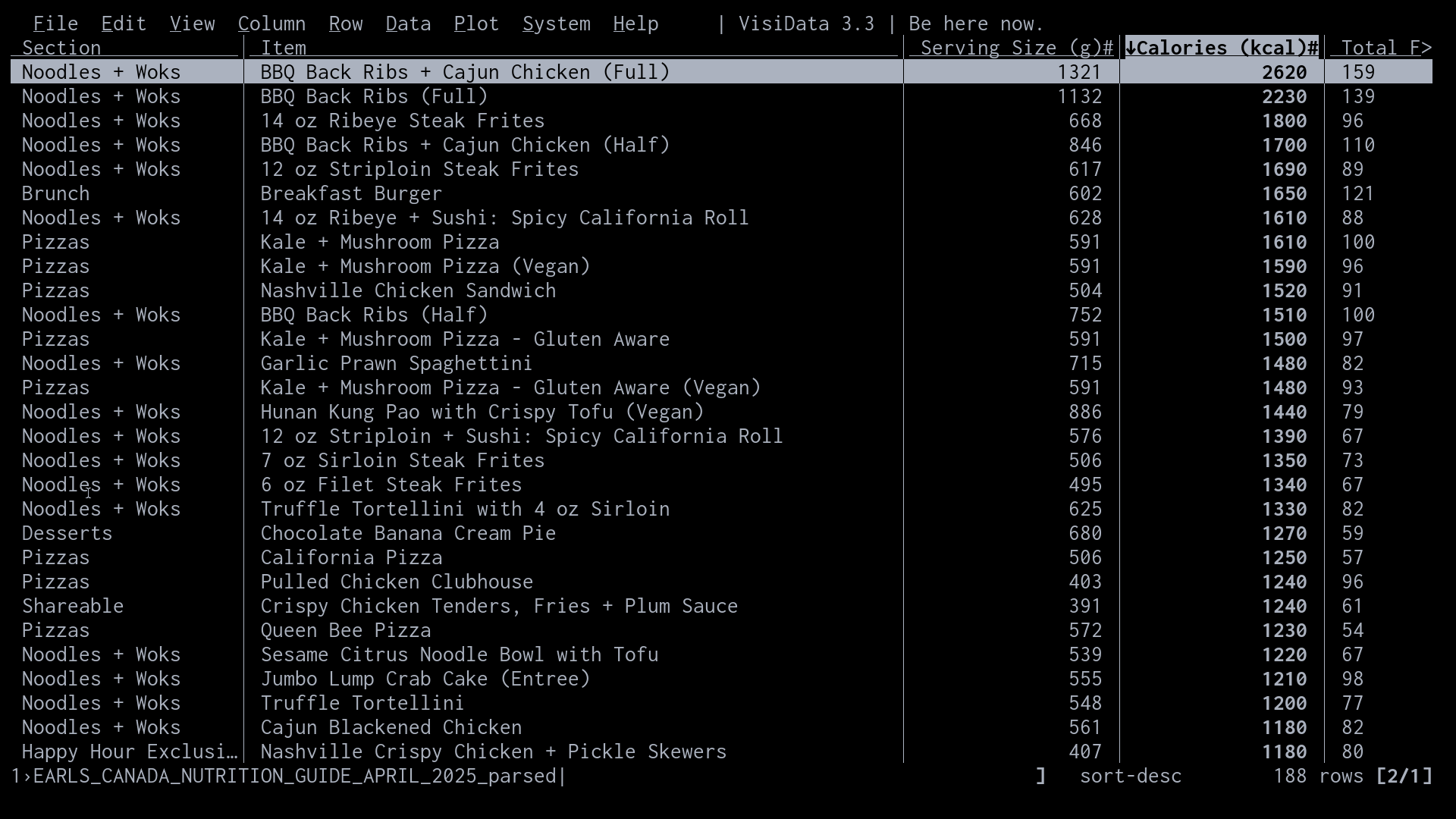Viewport: 1456px width, 819px height.
Task: Open the File menu
Action: [55, 24]
